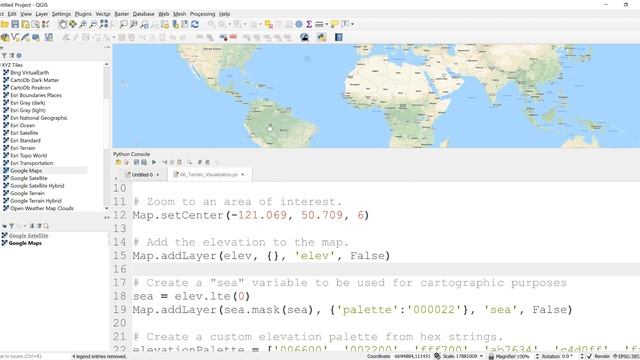Save project with the floppy disk icon

(x=15, y=24)
